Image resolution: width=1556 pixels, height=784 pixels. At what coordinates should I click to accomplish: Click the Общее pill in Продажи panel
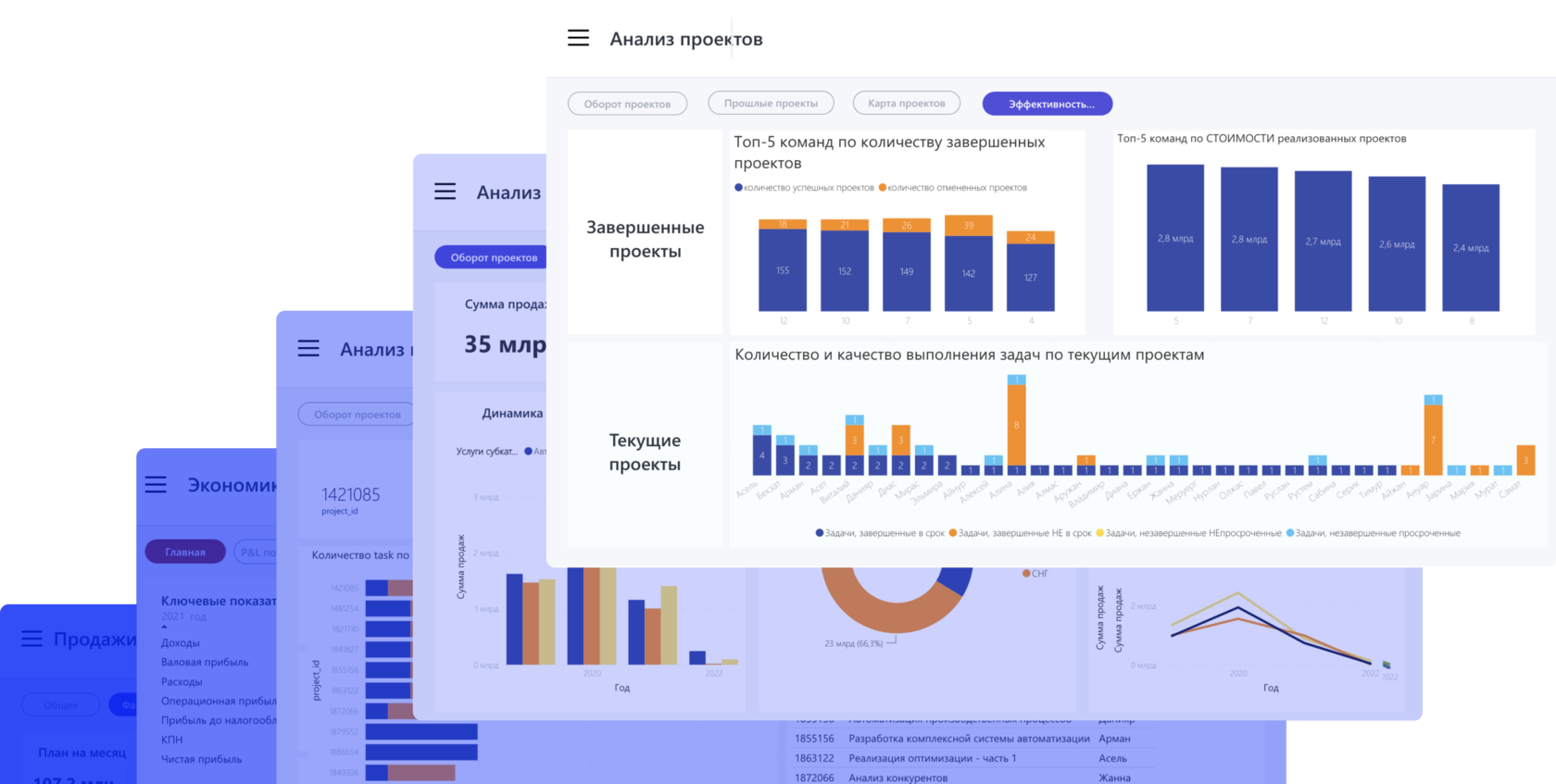click(x=61, y=705)
